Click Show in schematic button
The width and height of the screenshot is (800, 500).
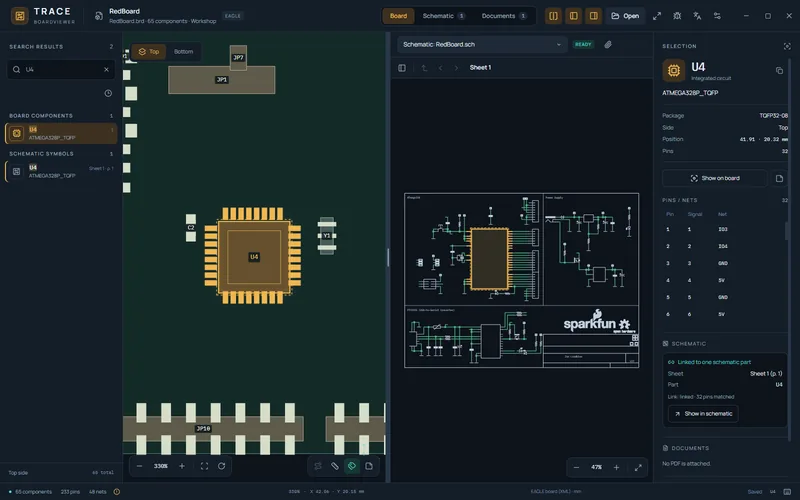703,414
